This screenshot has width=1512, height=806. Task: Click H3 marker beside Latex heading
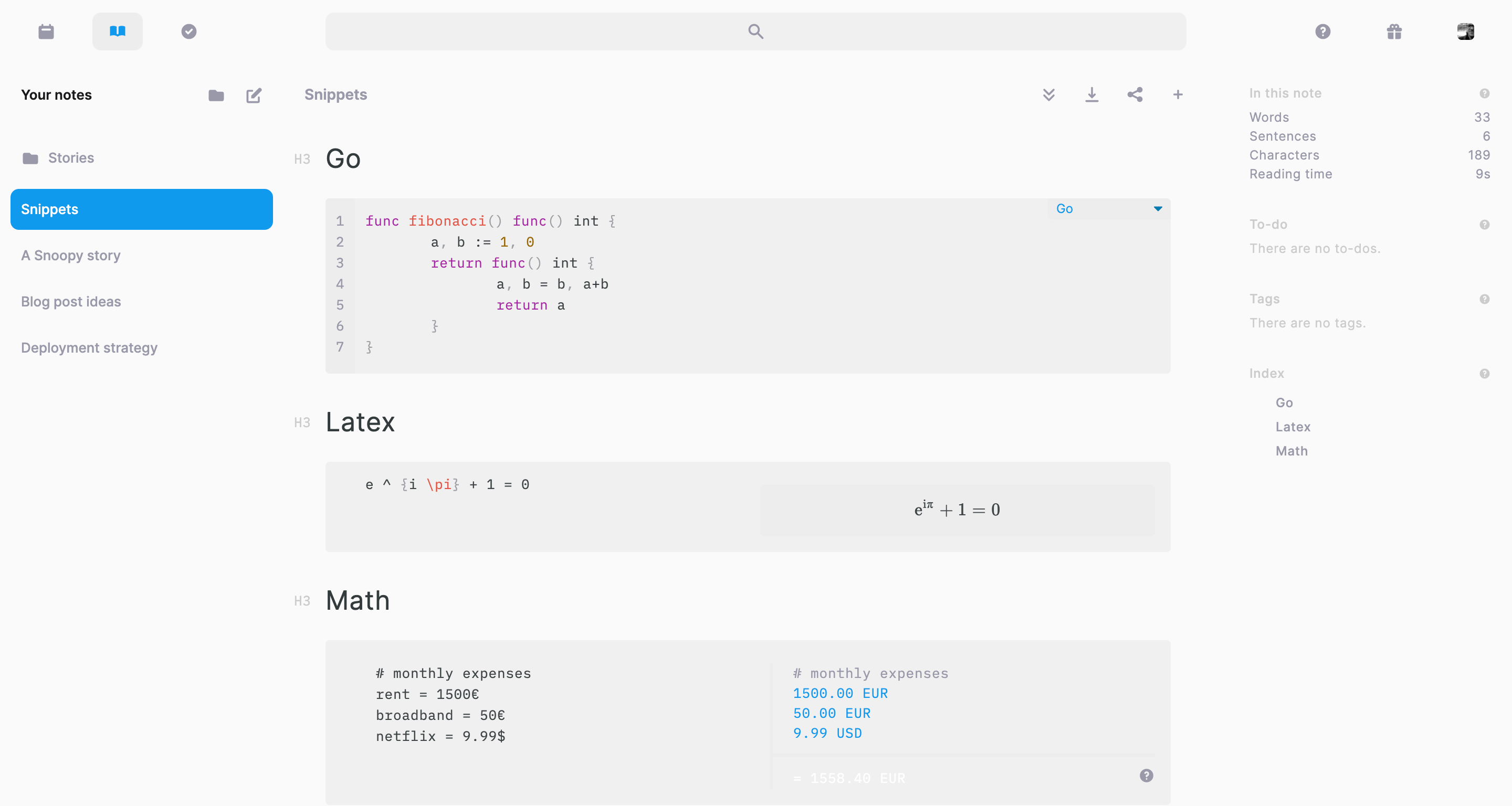click(302, 422)
